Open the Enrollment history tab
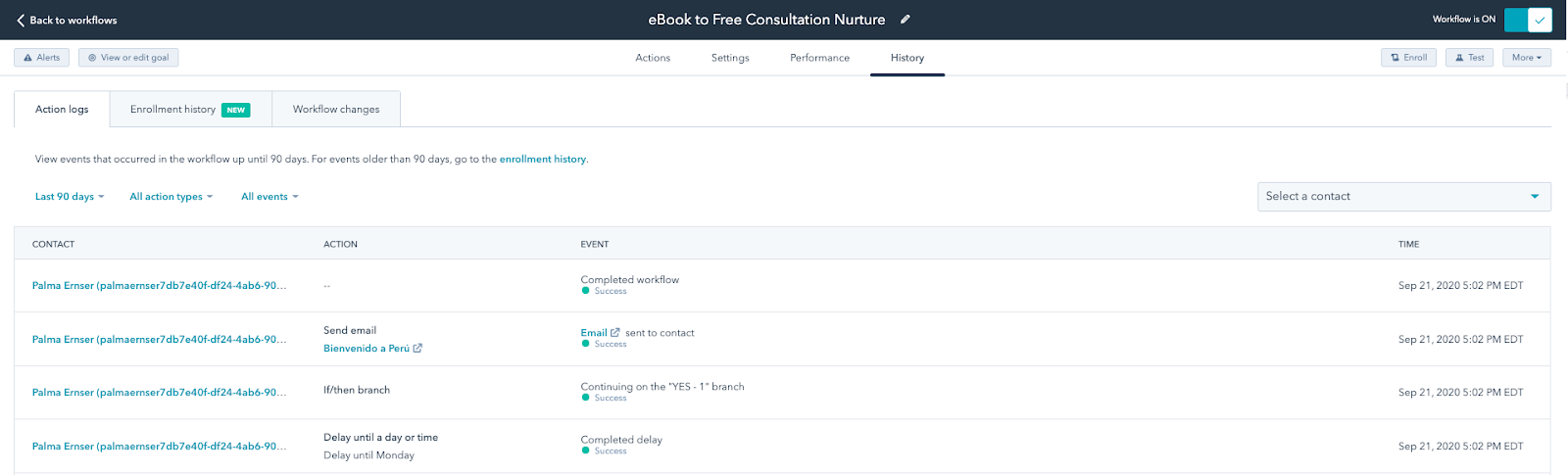1568x475 pixels. (x=190, y=110)
